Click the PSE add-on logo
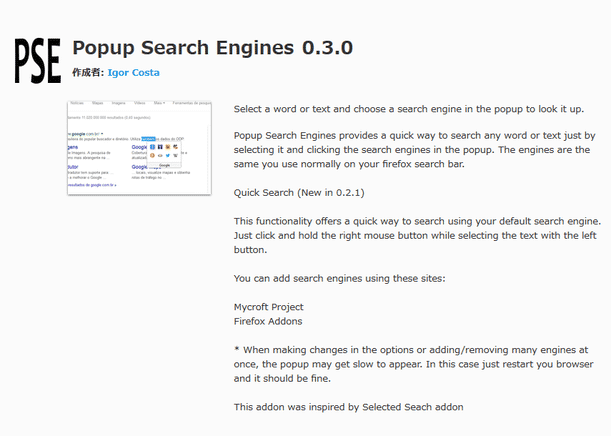 [38, 61]
